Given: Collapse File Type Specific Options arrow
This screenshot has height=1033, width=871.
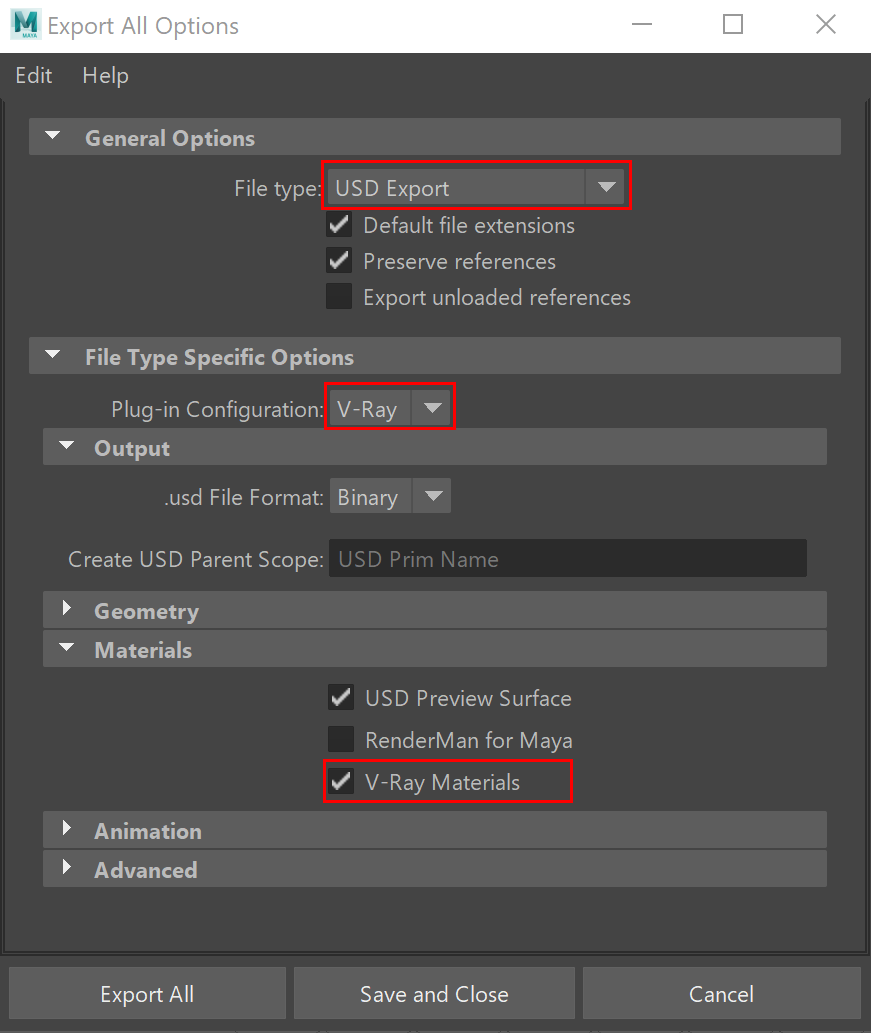Looking at the screenshot, I should 53,355.
